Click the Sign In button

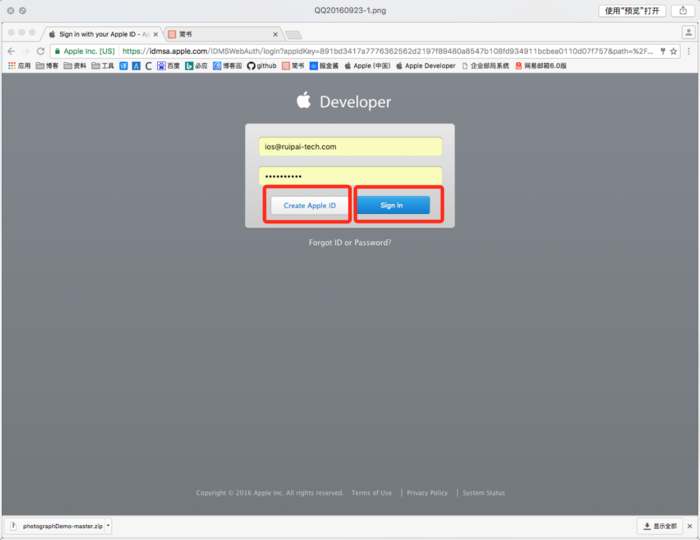click(x=393, y=205)
